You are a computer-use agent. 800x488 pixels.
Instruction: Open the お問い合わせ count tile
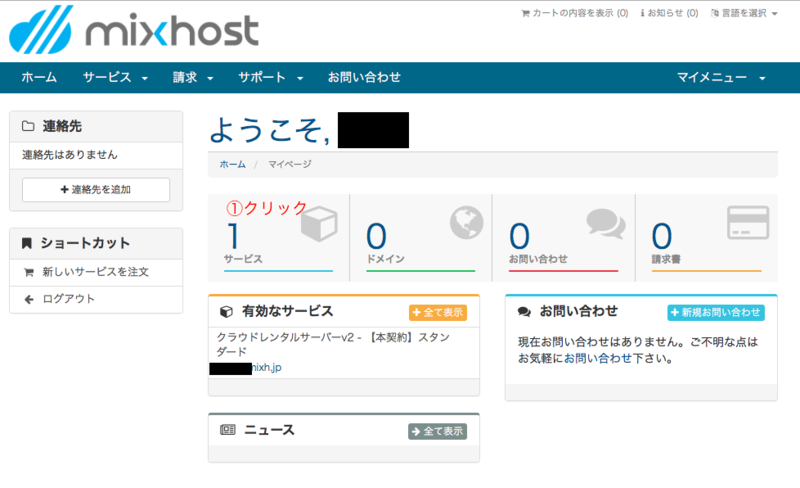click(563, 237)
